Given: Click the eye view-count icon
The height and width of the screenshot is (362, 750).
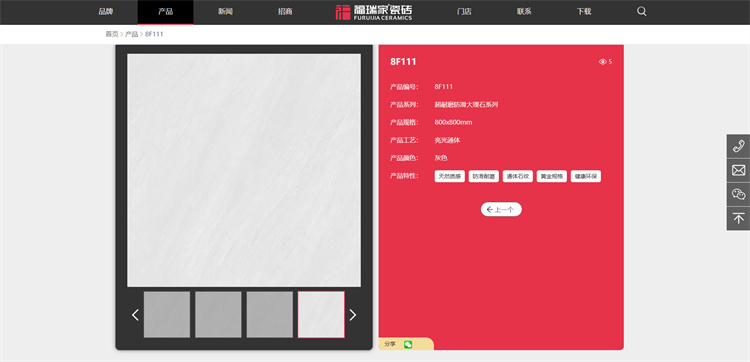Looking at the screenshot, I should [602, 62].
